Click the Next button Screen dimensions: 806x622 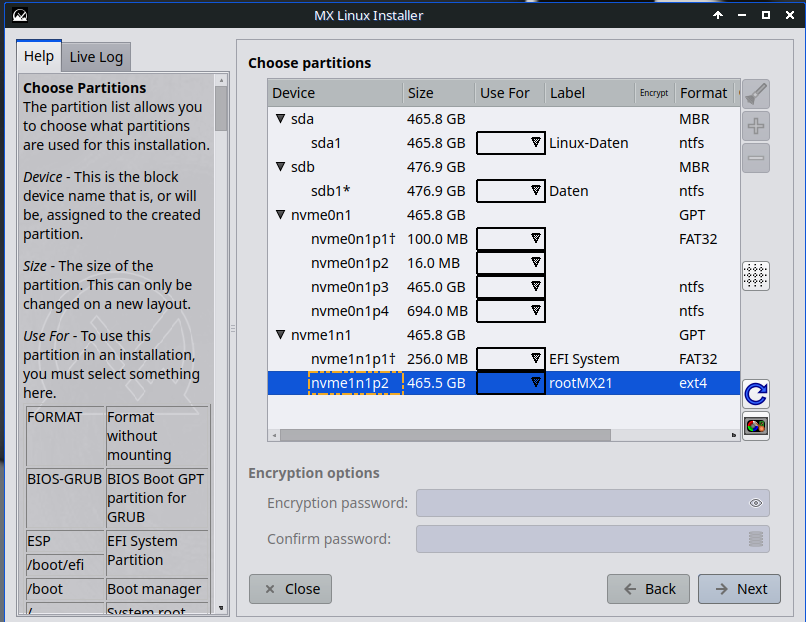click(739, 589)
